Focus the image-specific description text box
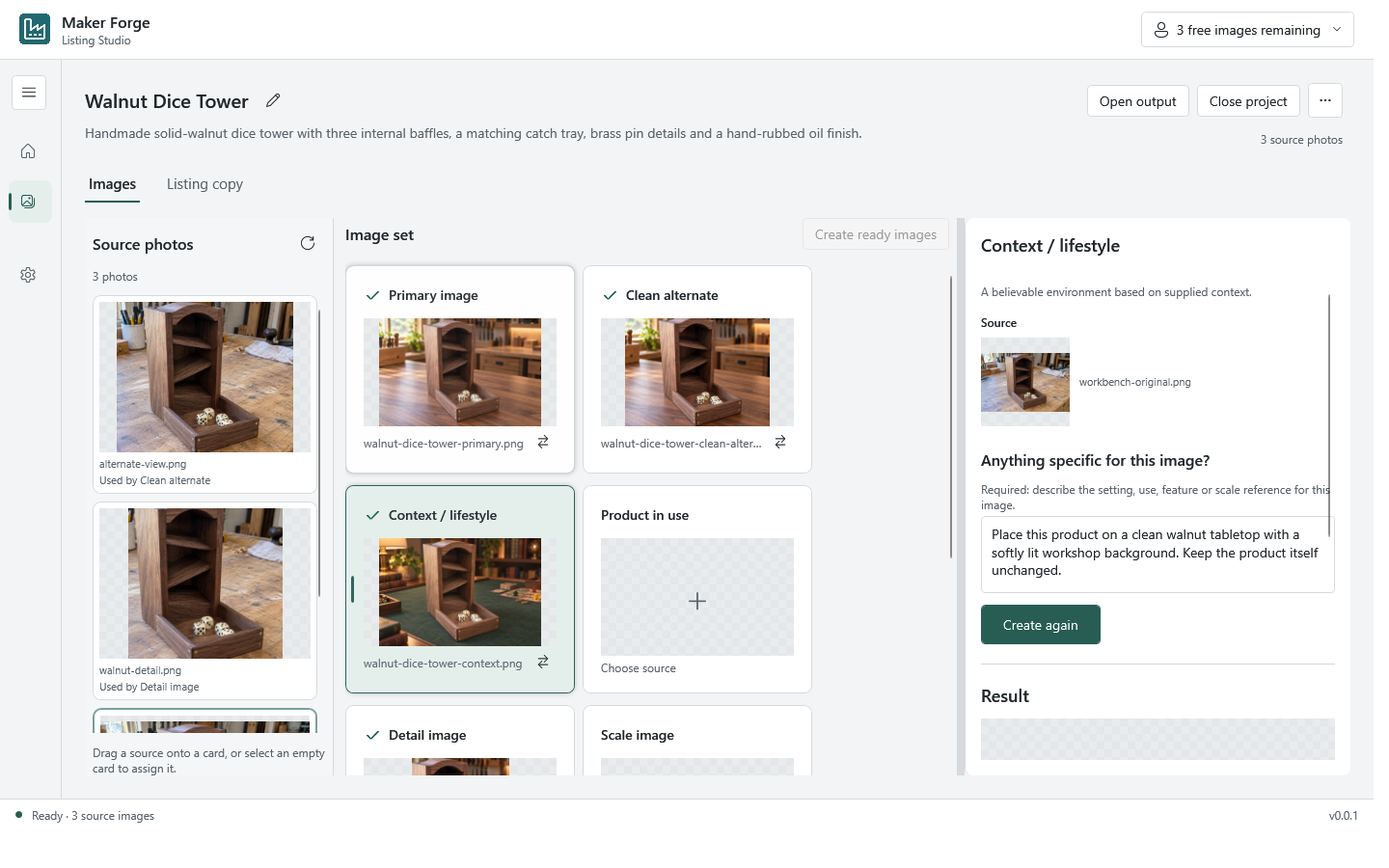1389x868 pixels. [1157, 555]
